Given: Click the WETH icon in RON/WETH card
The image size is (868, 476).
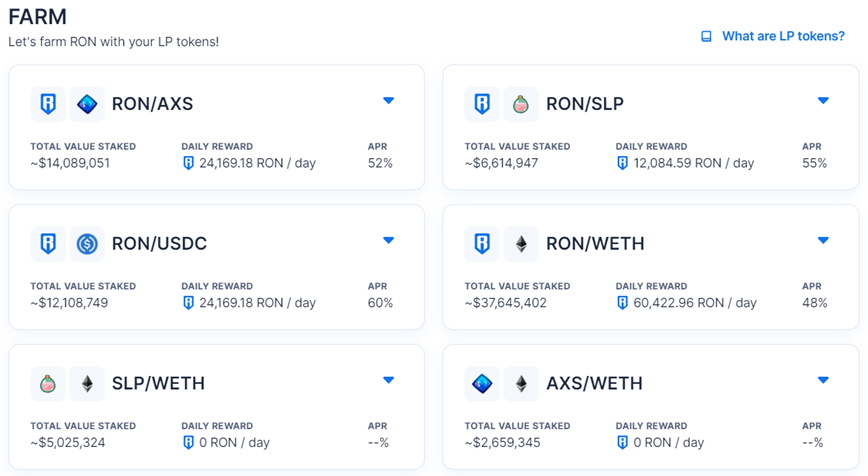Looking at the screenshot, I should coord(521,244).
